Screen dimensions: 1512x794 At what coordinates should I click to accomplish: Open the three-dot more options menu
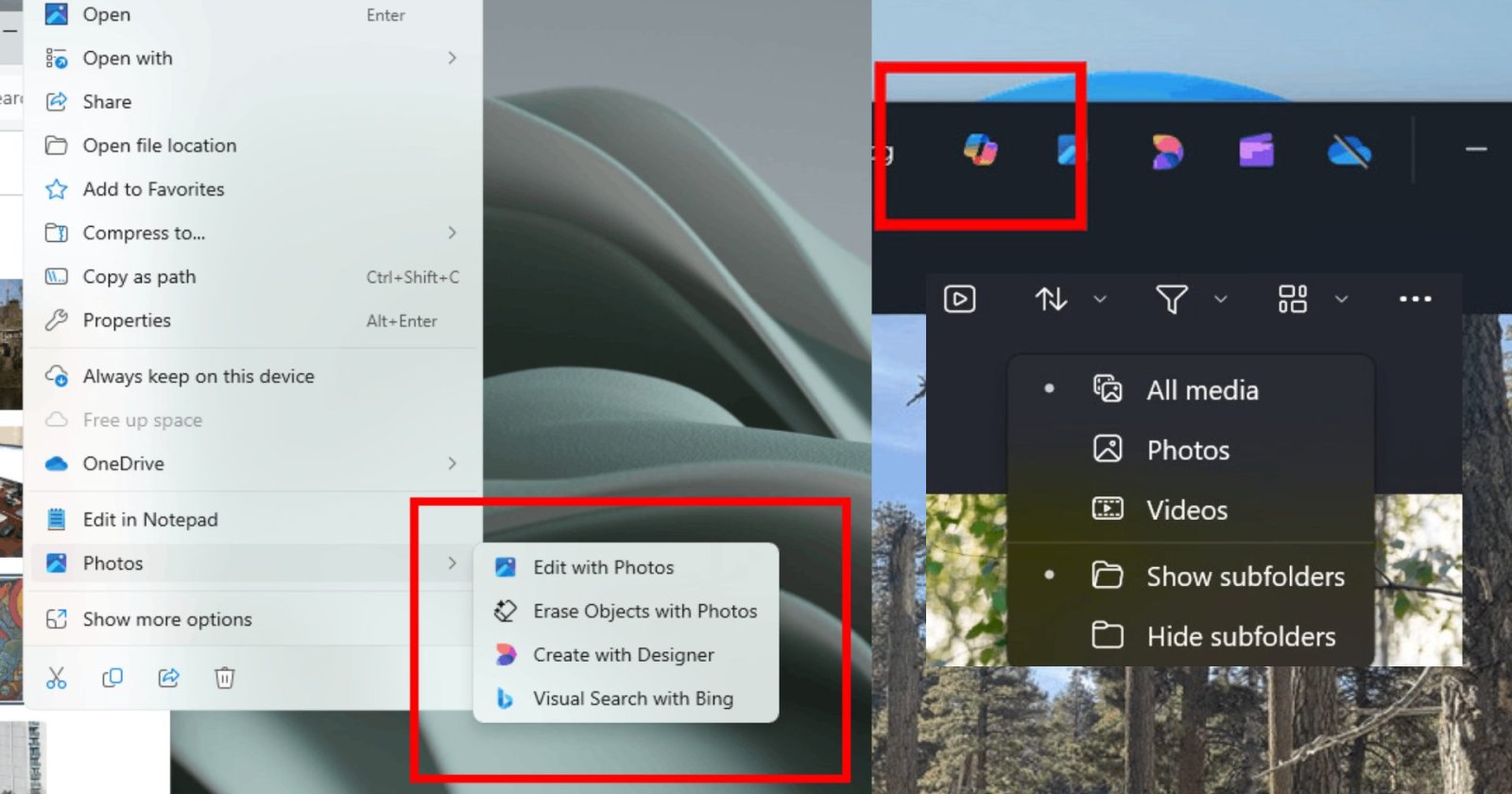click(x=1415, y=300)
